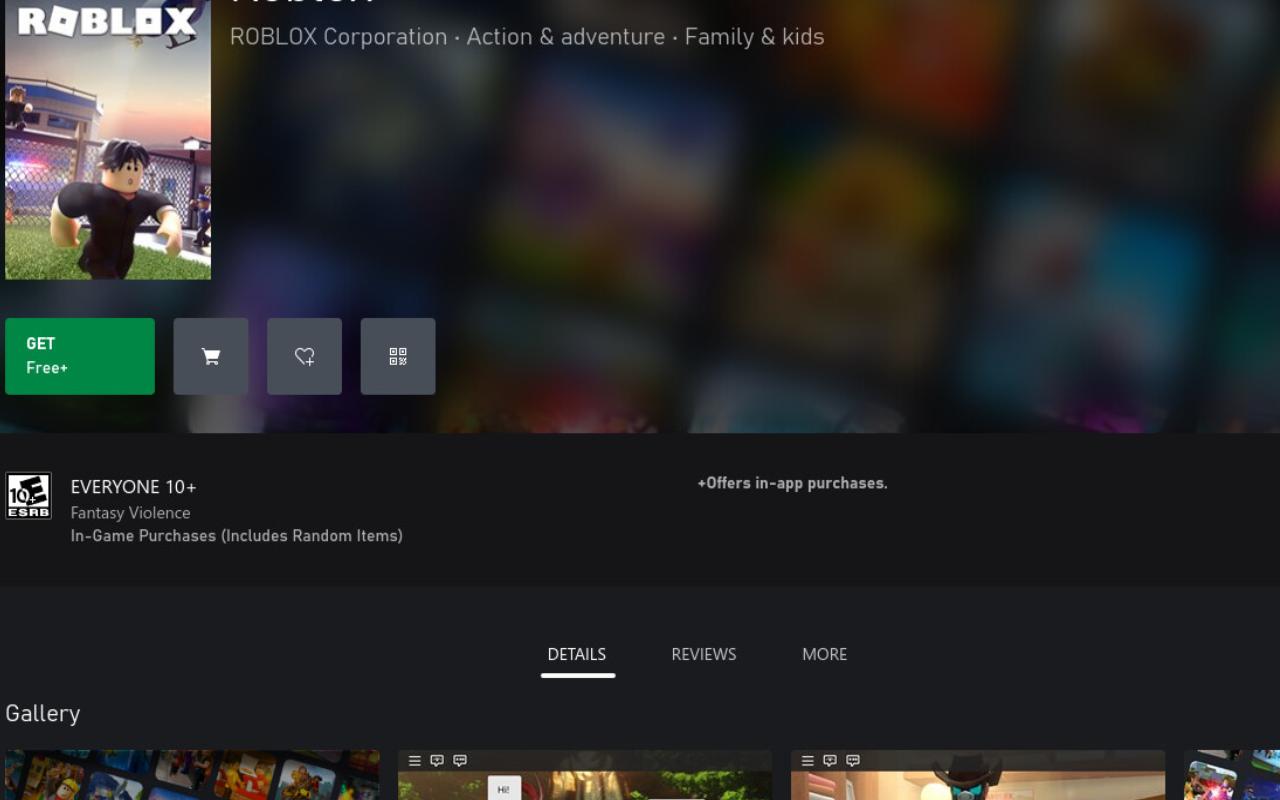Open the ESRB Everyone 10+ rating badge
This screenshot has height=800, width=1280.
coord(28,496)
